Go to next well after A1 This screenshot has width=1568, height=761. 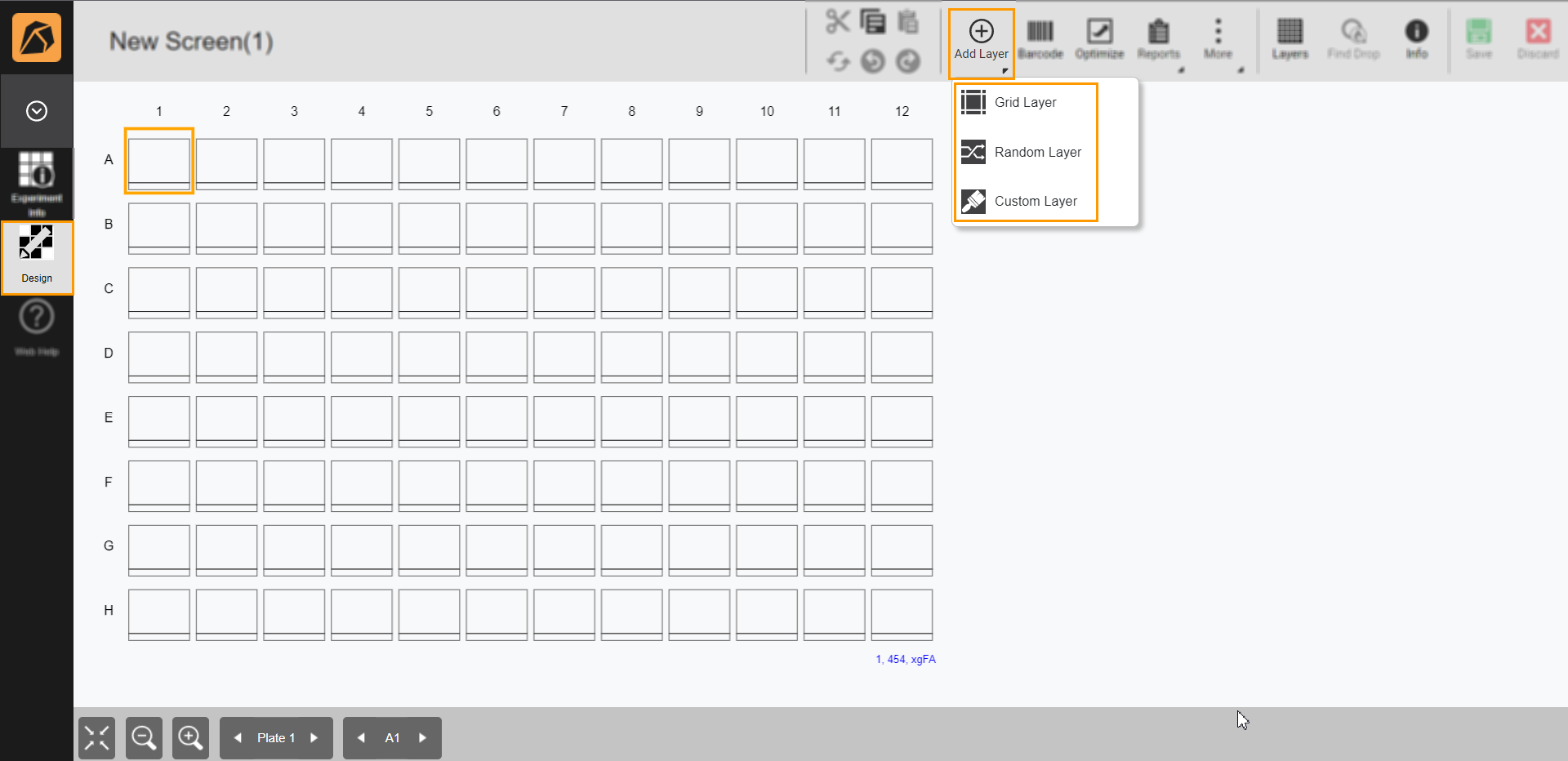tap(422, 738)
